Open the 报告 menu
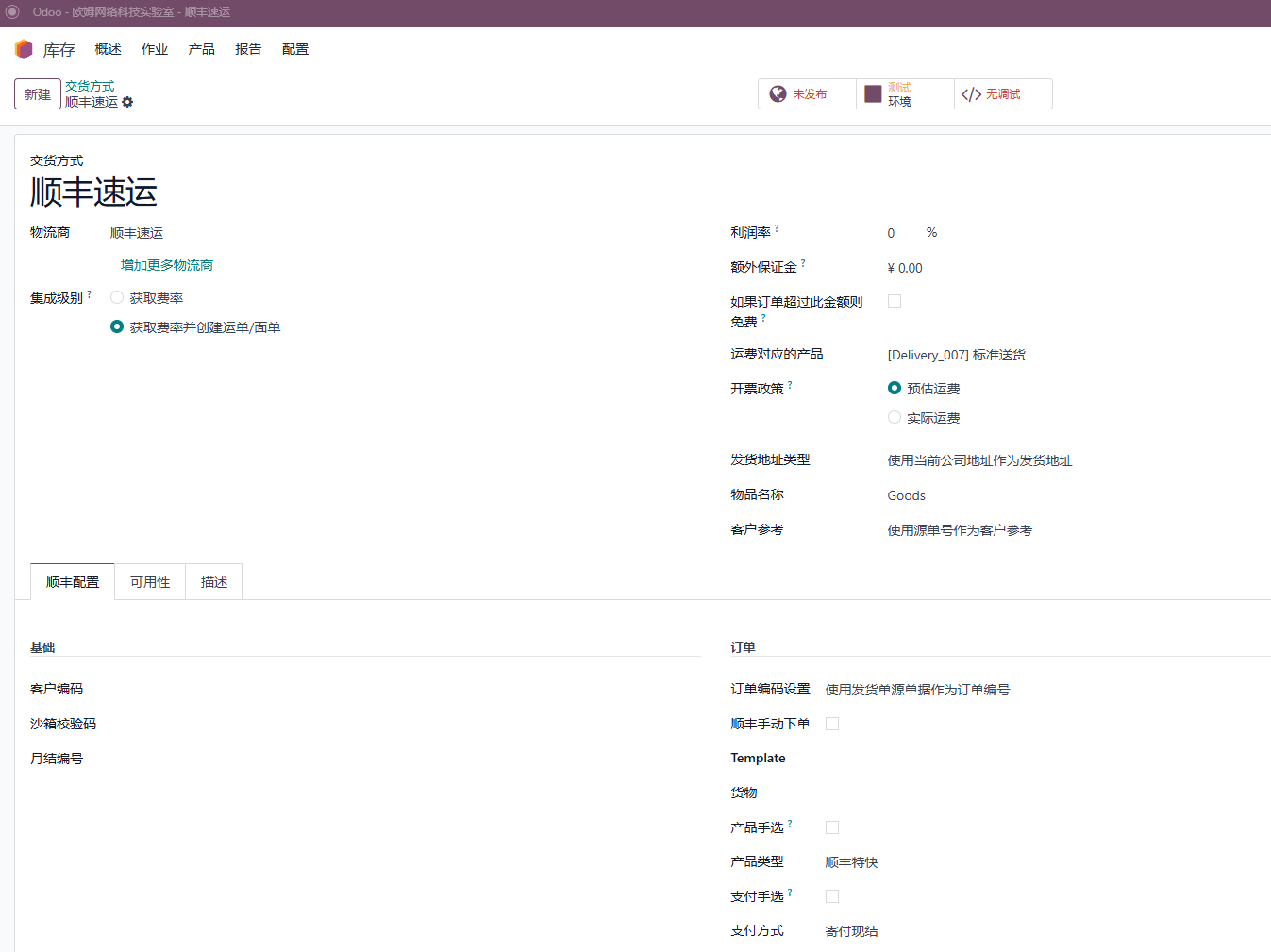 (x=248, y=49)
